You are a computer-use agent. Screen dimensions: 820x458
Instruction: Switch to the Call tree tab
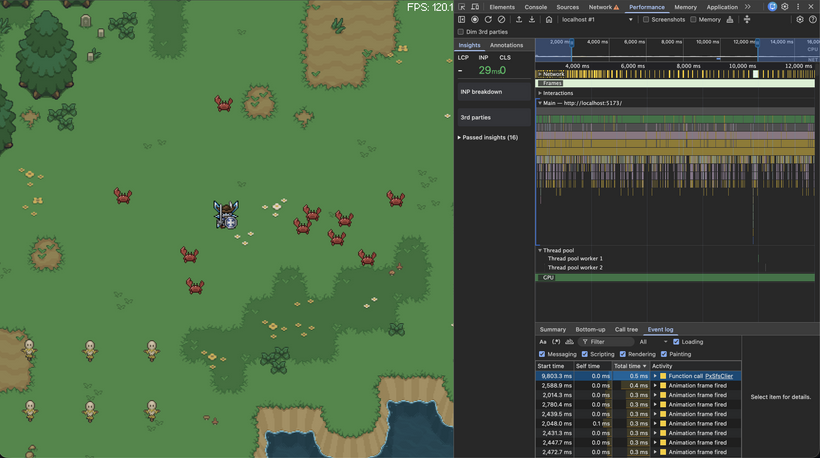[626, 329]
